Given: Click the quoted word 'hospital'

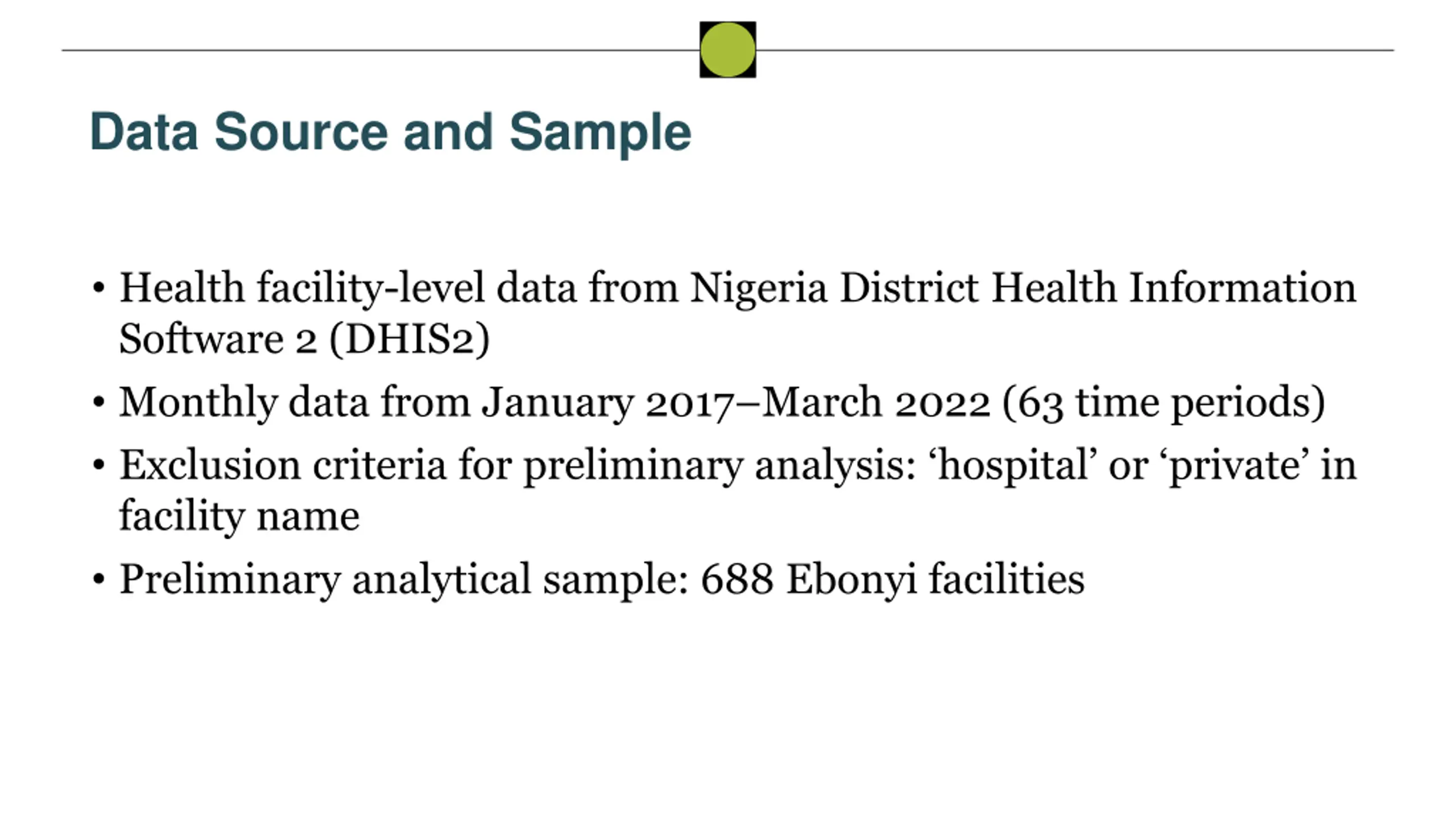Looking at the screenshot, I should point(1012,466).
